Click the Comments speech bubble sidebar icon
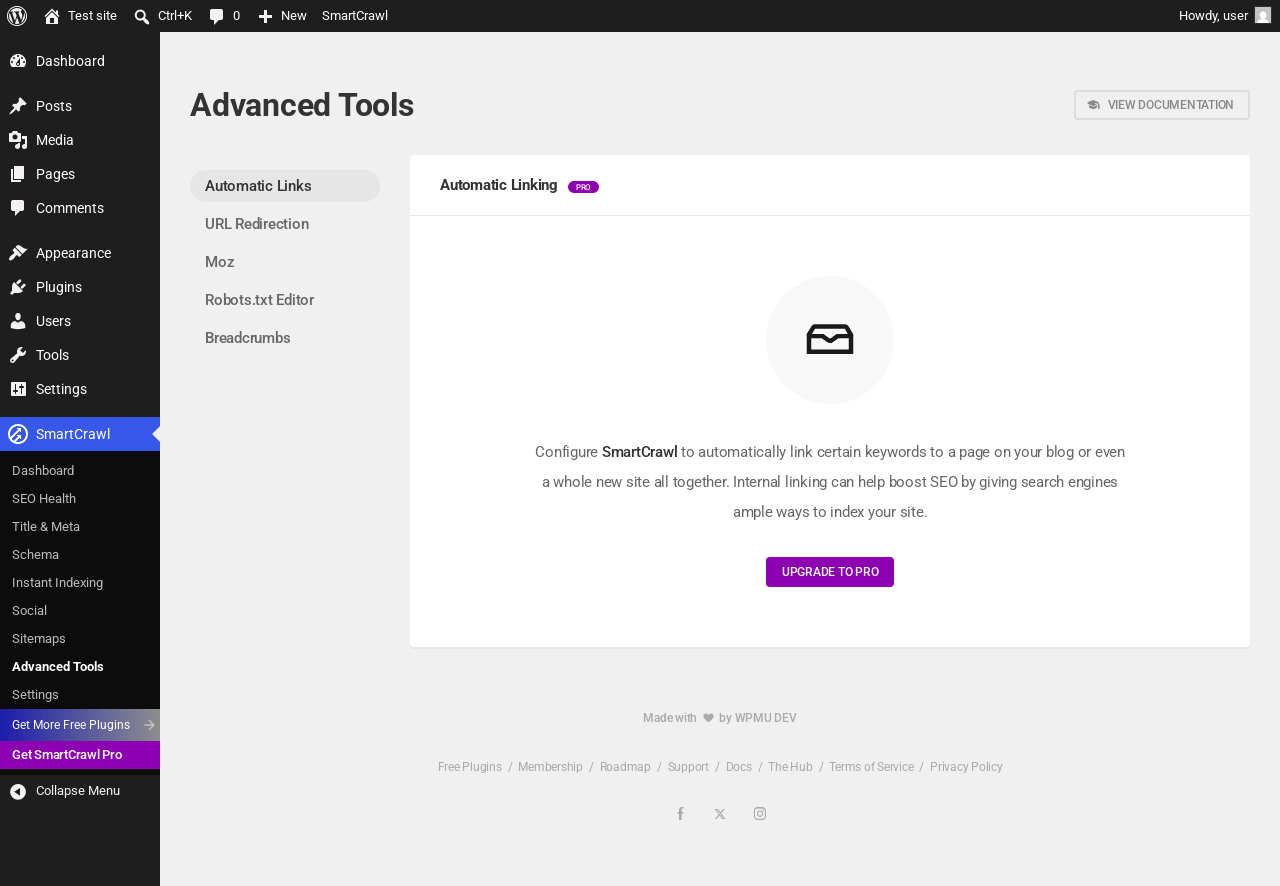Image resolution: width=1280 pixels, height=886 pixels. (18, 208)
